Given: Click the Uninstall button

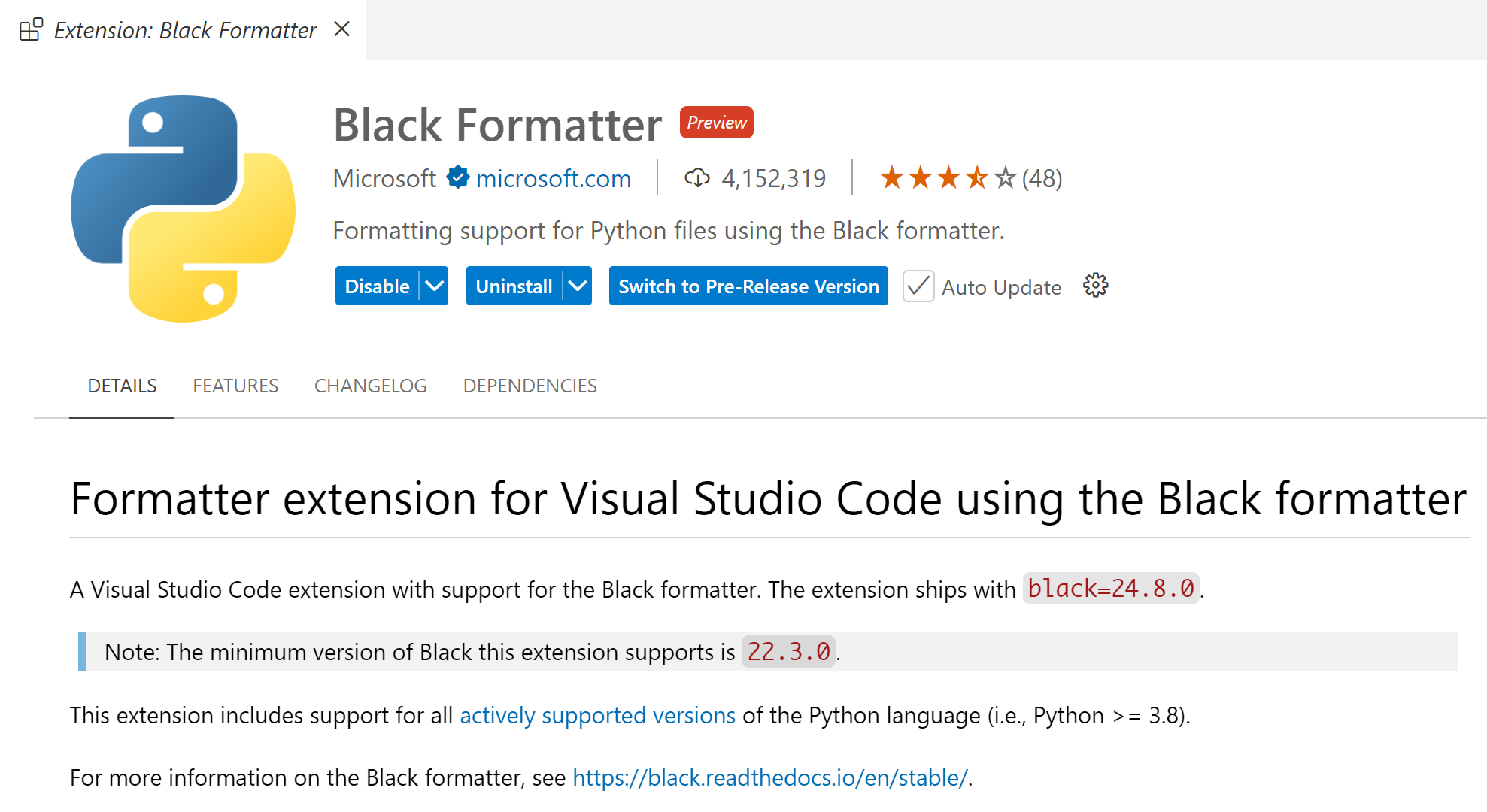Looking at the screenshot, I should click(514, 286).
